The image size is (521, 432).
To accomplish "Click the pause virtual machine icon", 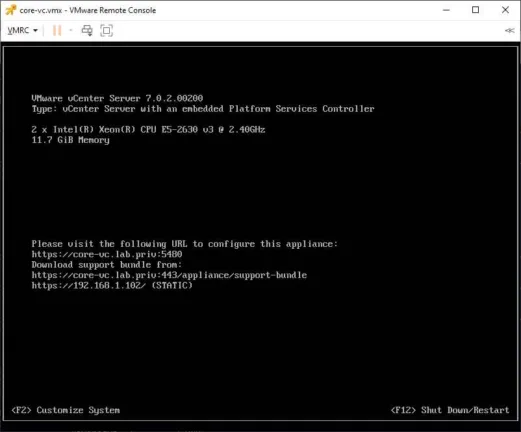I will click(57, 30).
